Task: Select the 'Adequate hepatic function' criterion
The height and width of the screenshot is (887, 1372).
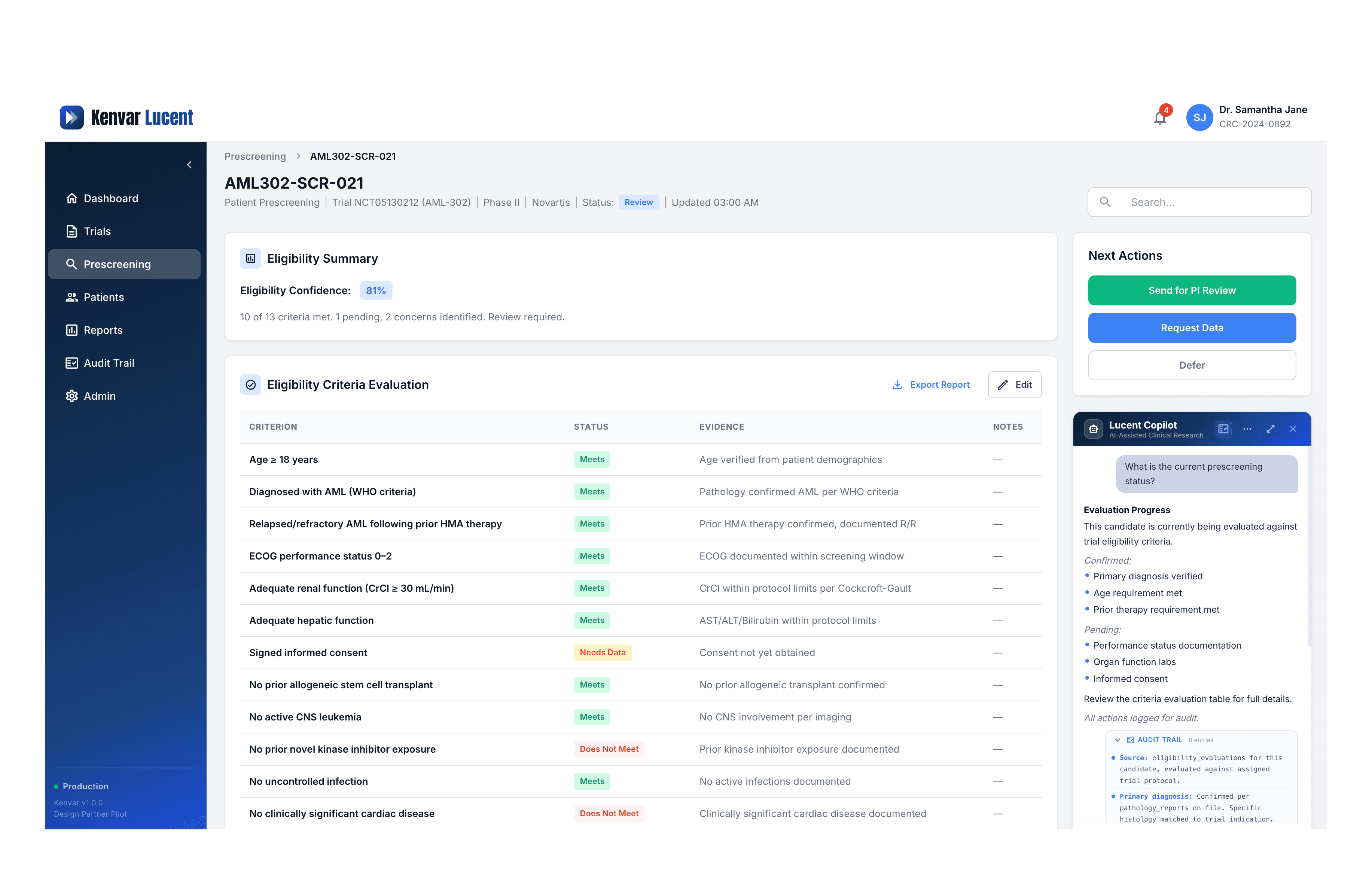Action: 311,621
